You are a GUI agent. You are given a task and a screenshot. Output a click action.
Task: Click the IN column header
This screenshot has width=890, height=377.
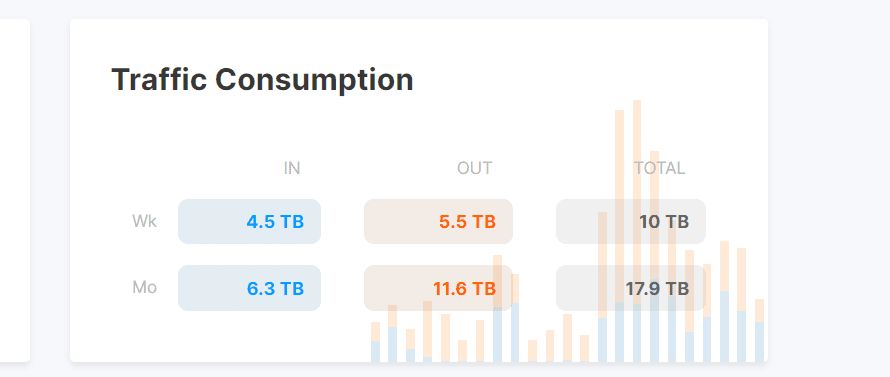pyautogui.click(x=292, y=168)
